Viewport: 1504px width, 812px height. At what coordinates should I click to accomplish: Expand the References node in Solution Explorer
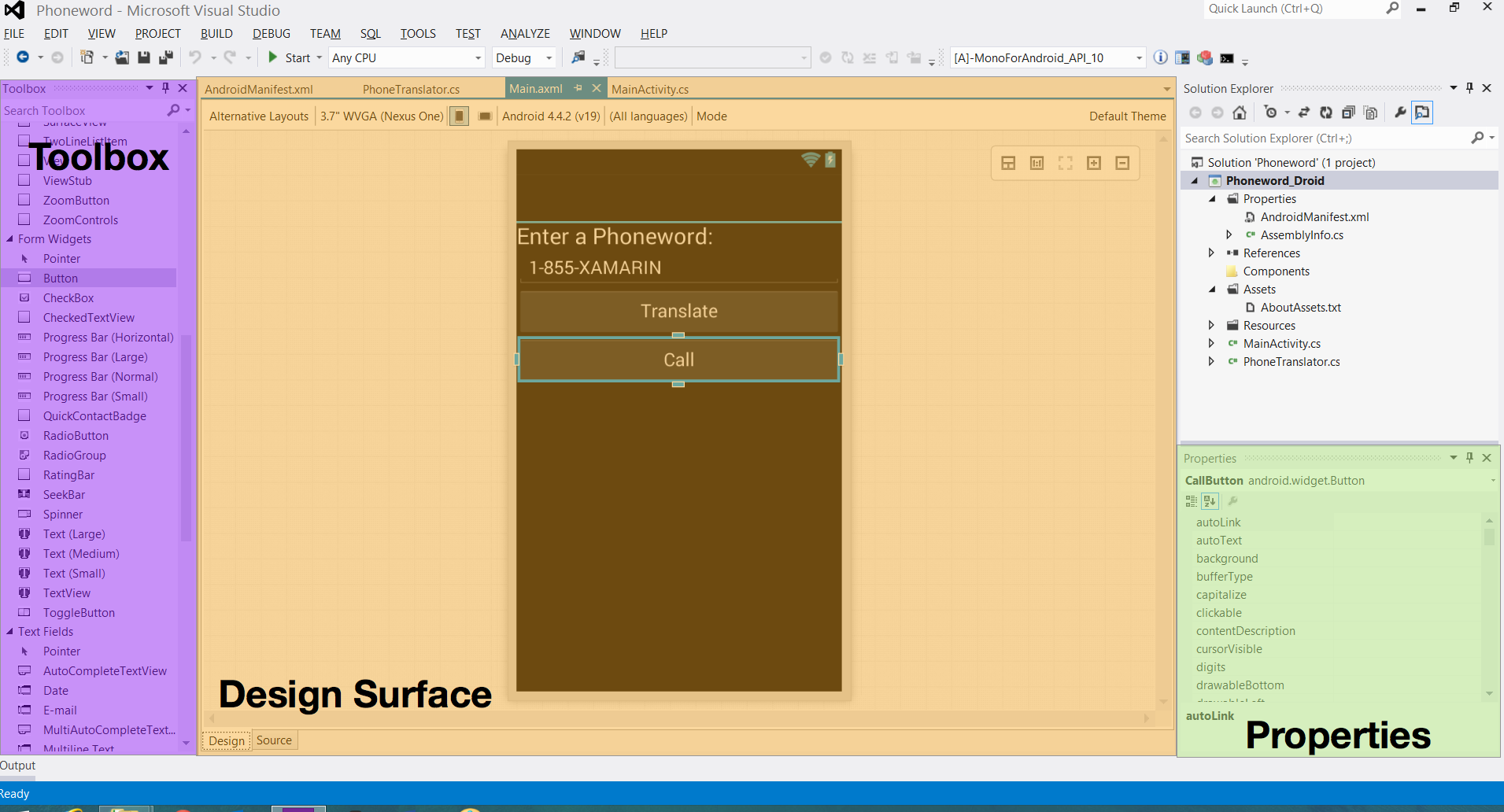click(x=1211, y=253)
